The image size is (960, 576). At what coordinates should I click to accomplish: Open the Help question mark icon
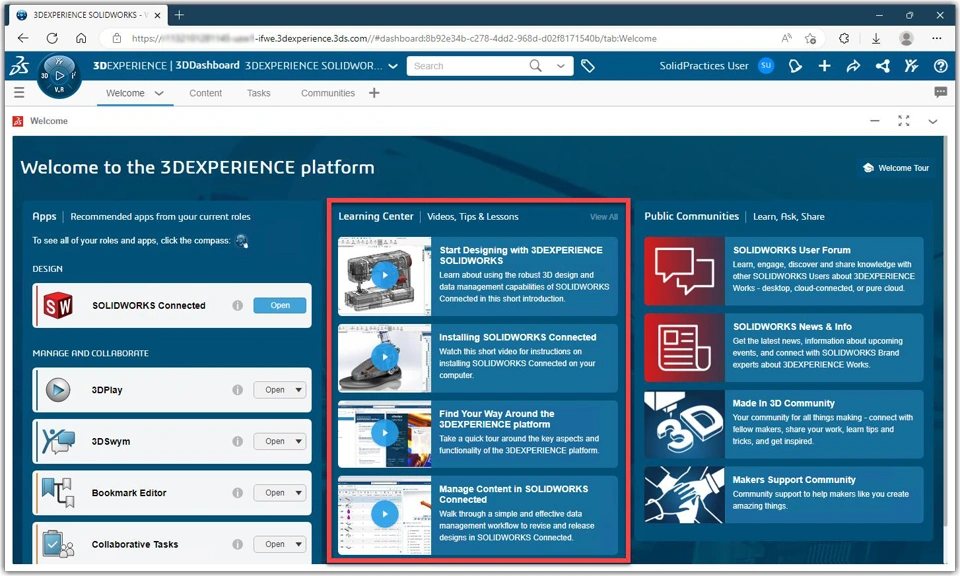(940, 65)
